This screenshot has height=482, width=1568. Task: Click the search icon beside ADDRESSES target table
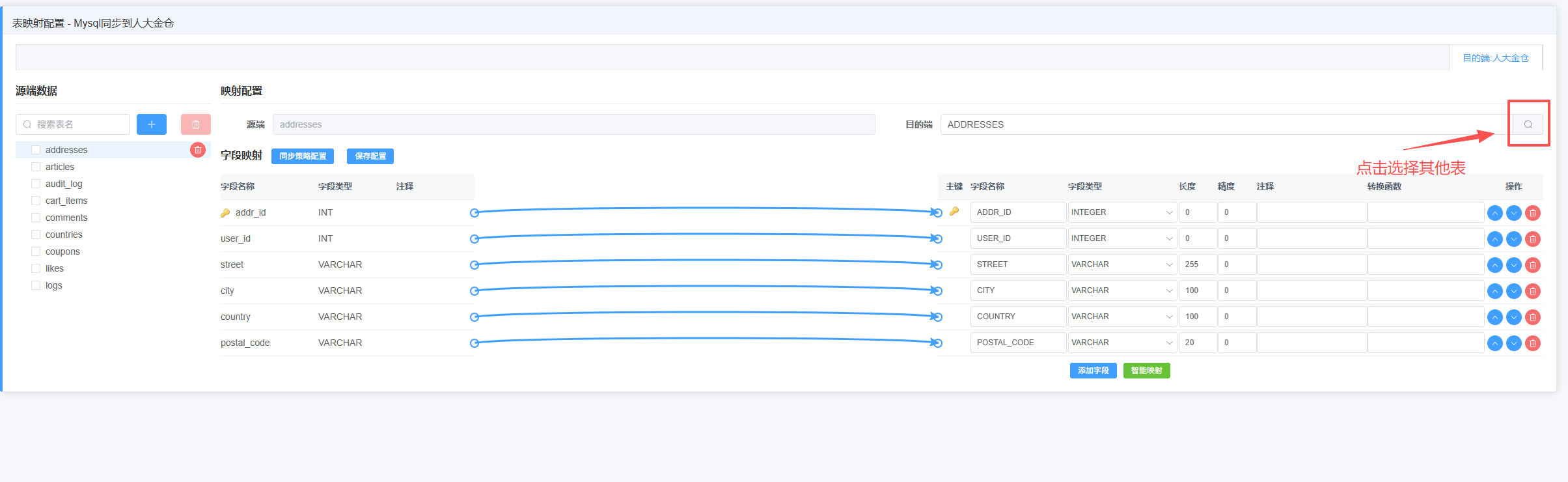click(x=1528, y=124)
